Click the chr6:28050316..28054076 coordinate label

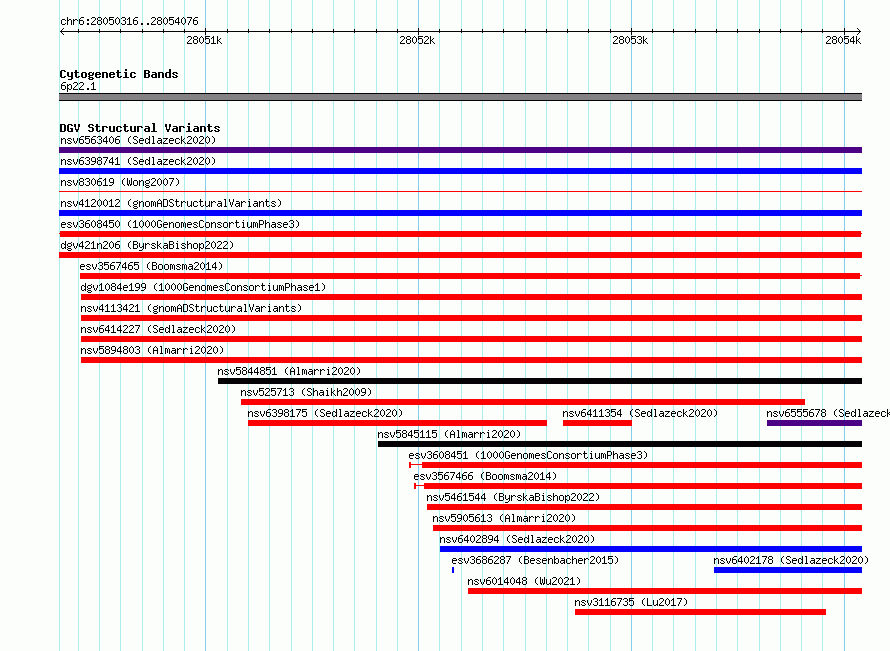point(129,21)
